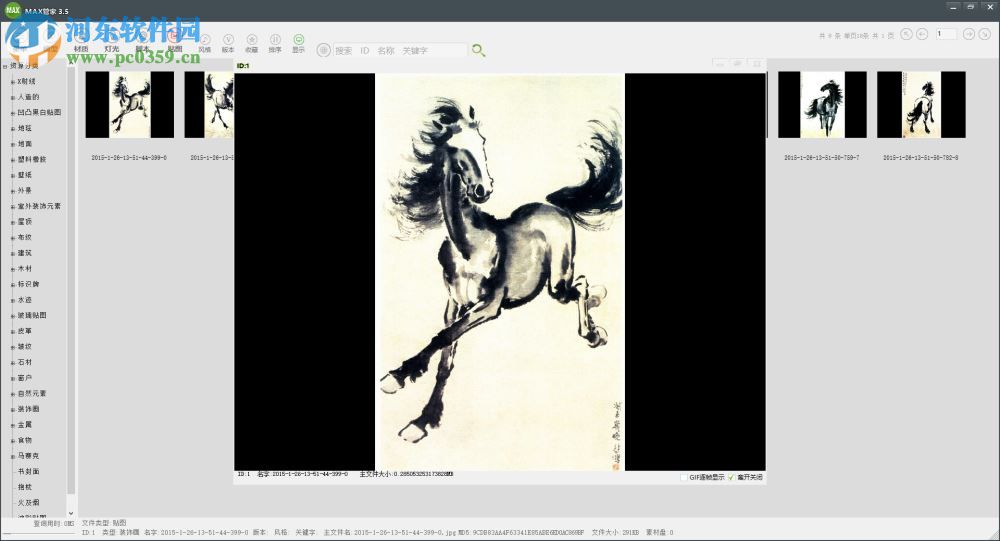Viewport: 1000px width, 541px height.
Task: Select the 木材 category
Action: (x=24, y=269)
